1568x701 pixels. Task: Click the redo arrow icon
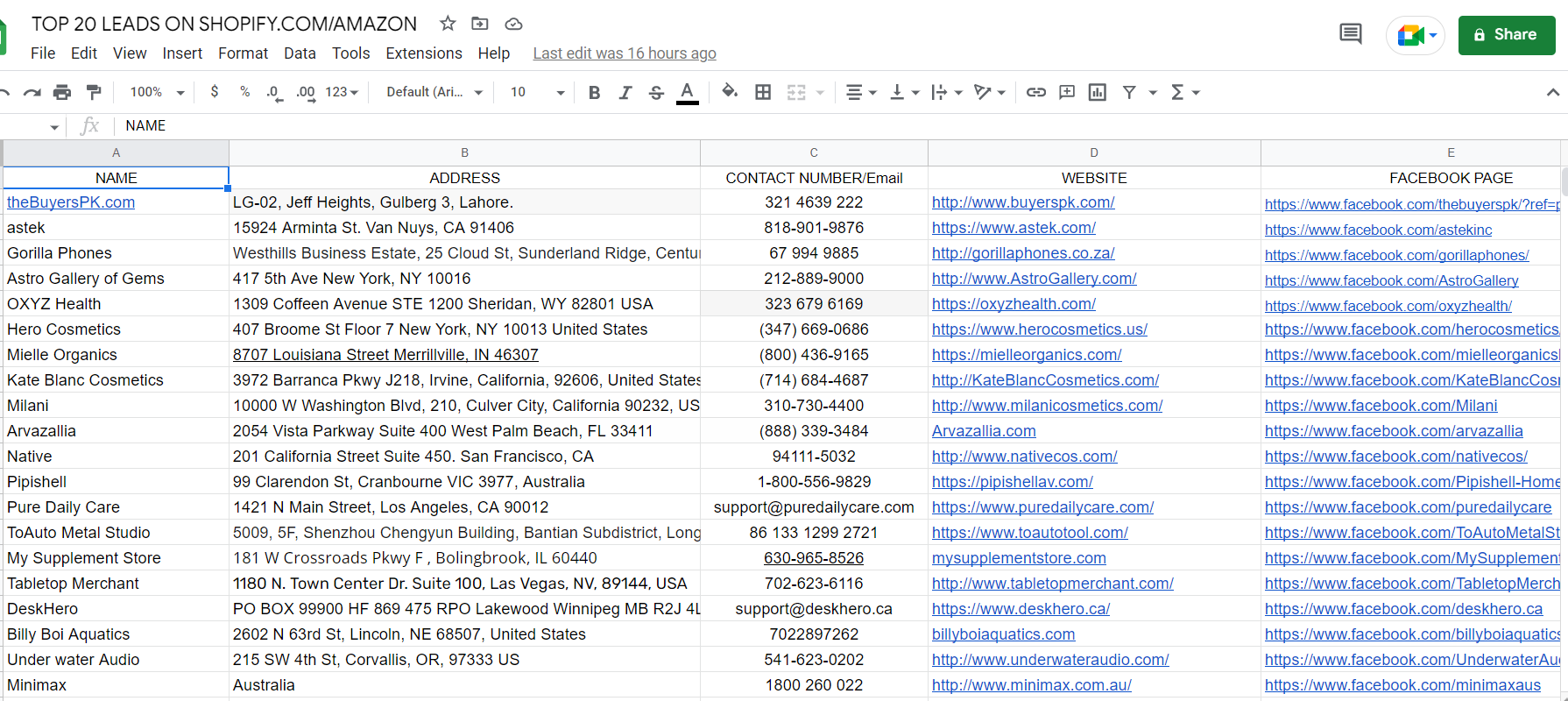[x=32, y=92]
